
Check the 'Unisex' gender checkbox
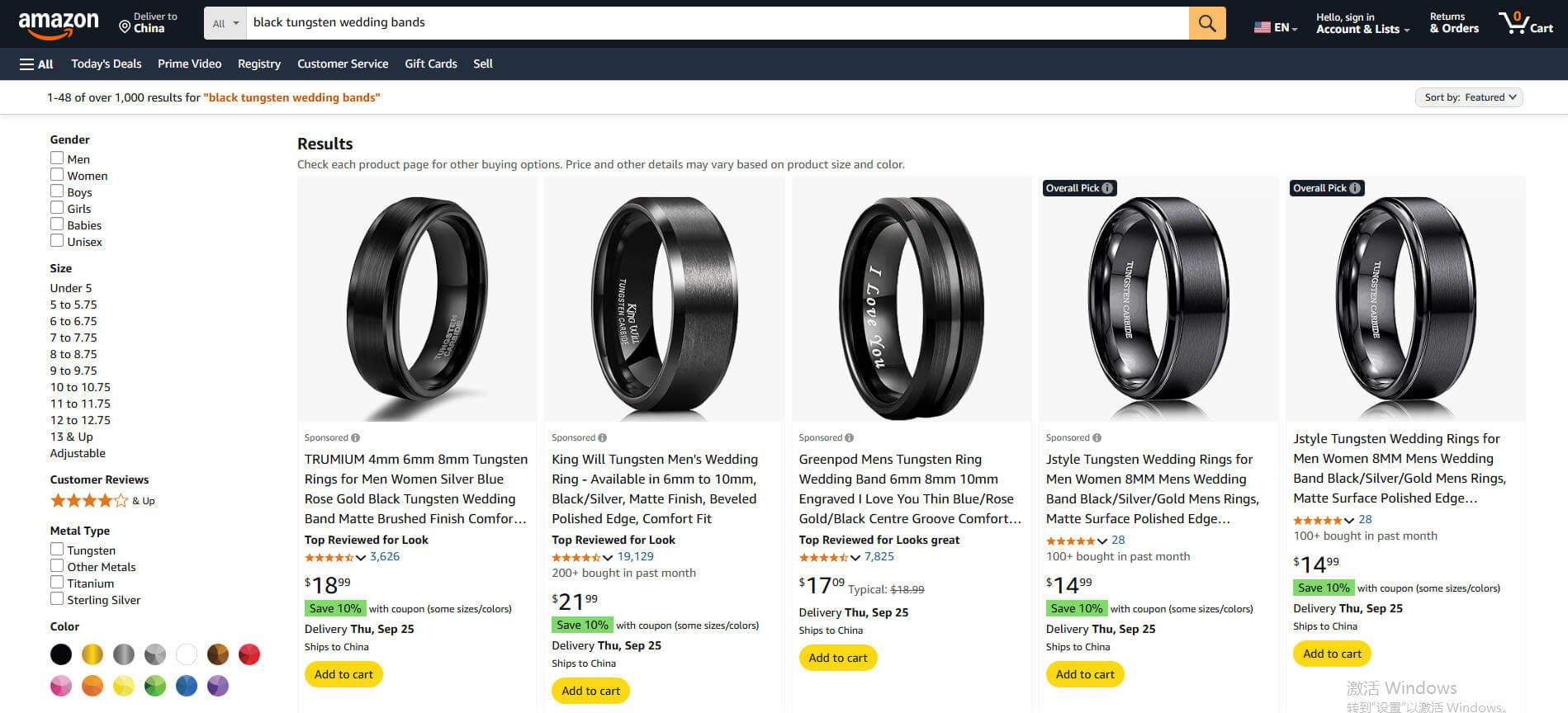tap(55, 241)
